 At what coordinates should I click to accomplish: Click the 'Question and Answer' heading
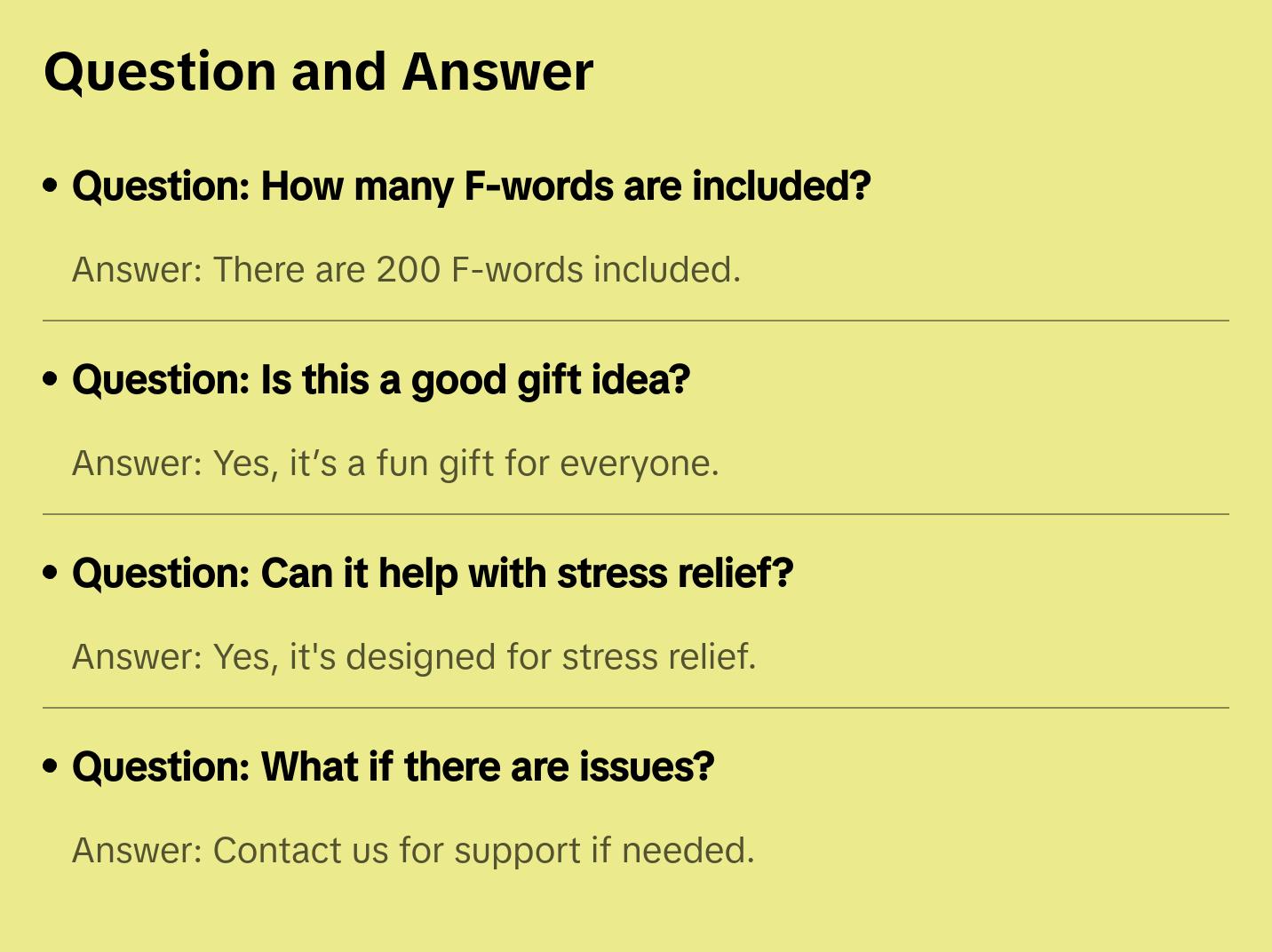pyautogui.click(x=318, y=71)
